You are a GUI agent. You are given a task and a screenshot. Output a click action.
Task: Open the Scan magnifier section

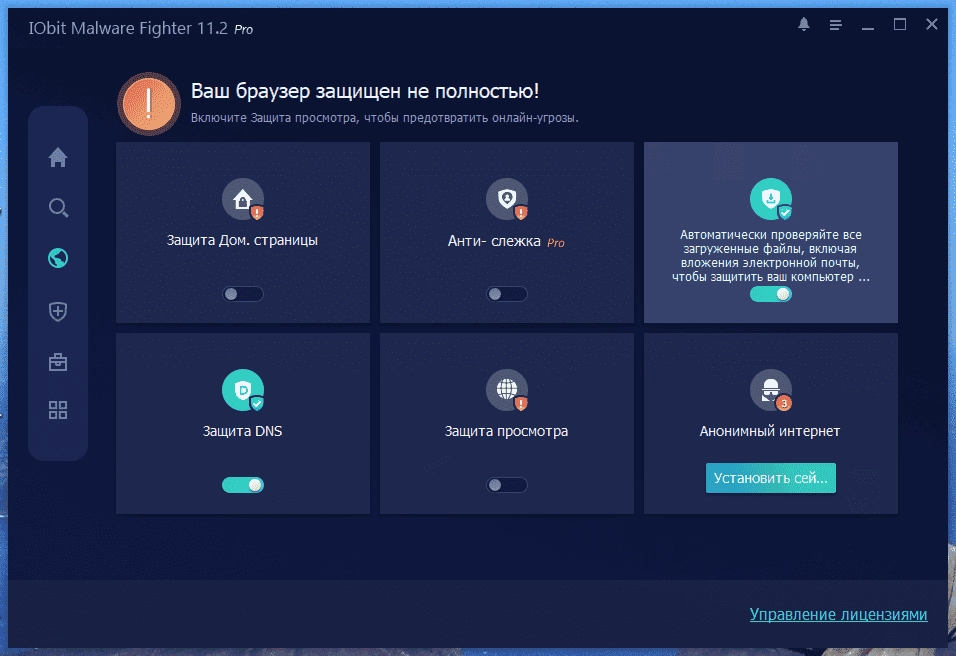pos(58,208)
